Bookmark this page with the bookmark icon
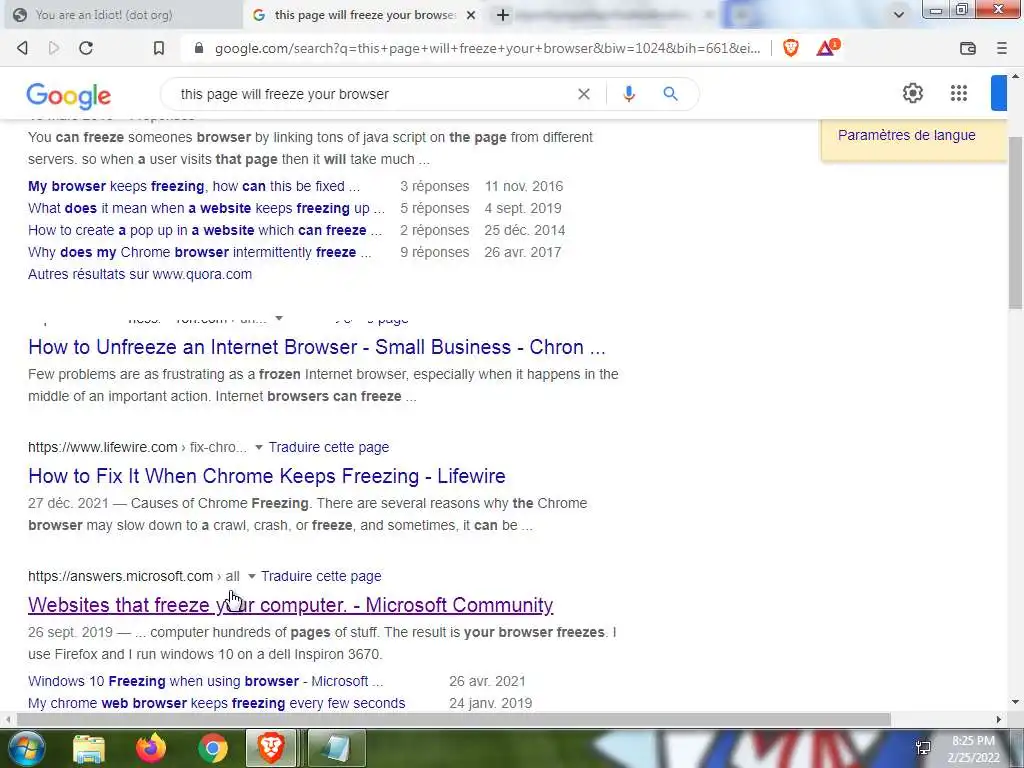The width and height of the screenshot is (1024, 768). tap(159, 48)
